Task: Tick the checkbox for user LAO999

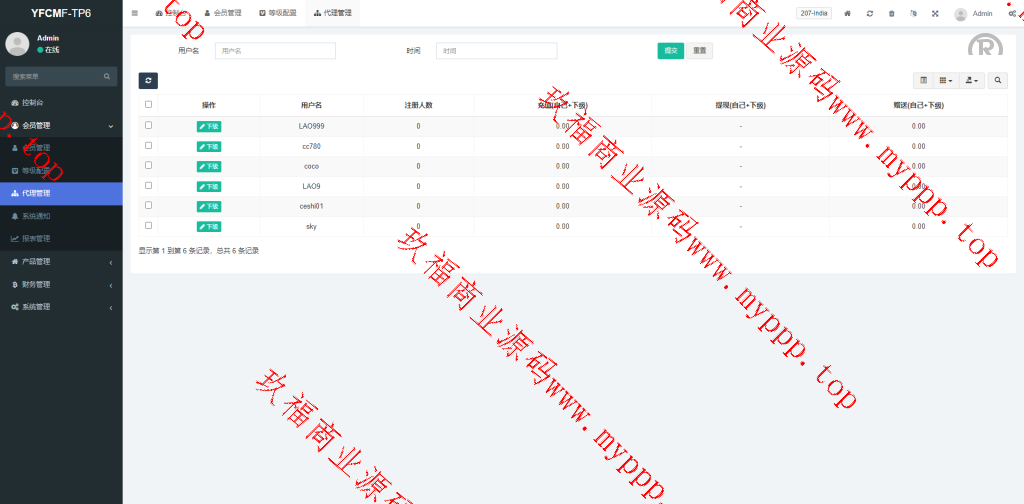Action: click(x=149, y=126)
